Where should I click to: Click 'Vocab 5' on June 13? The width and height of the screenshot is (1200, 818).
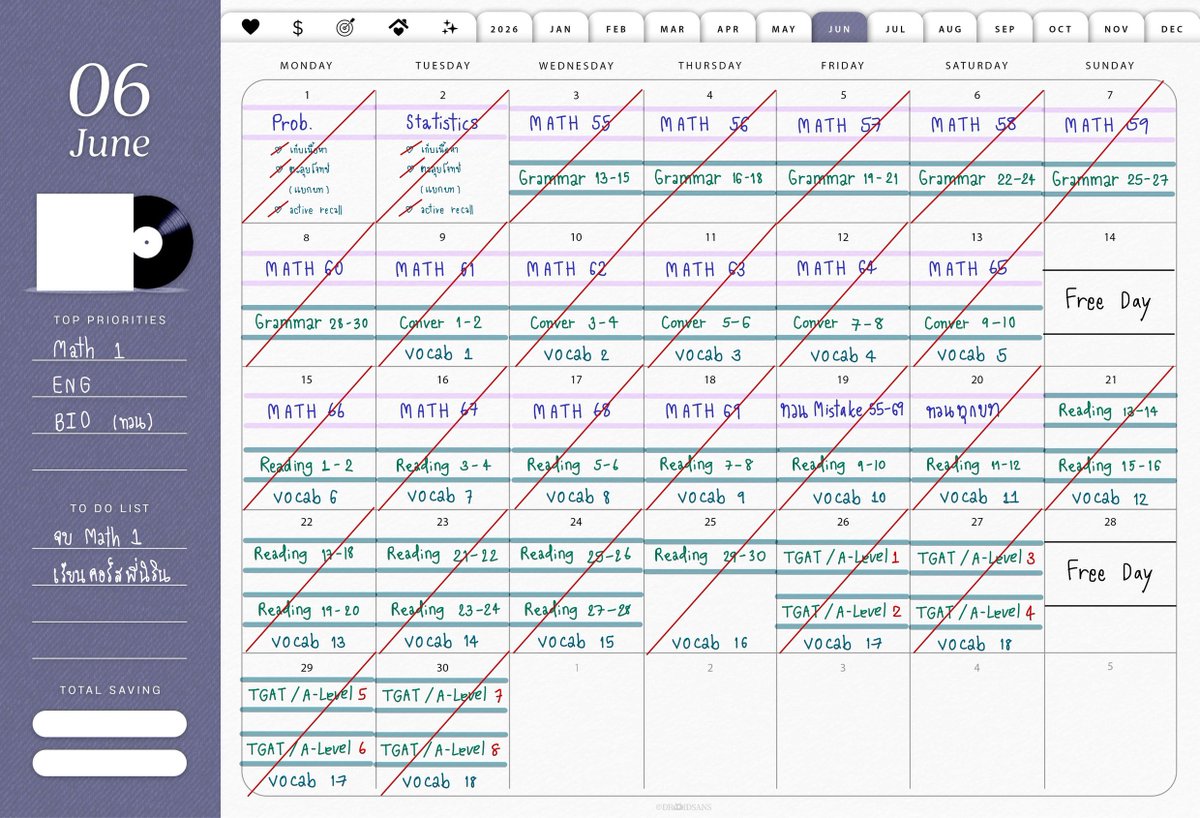973,355
